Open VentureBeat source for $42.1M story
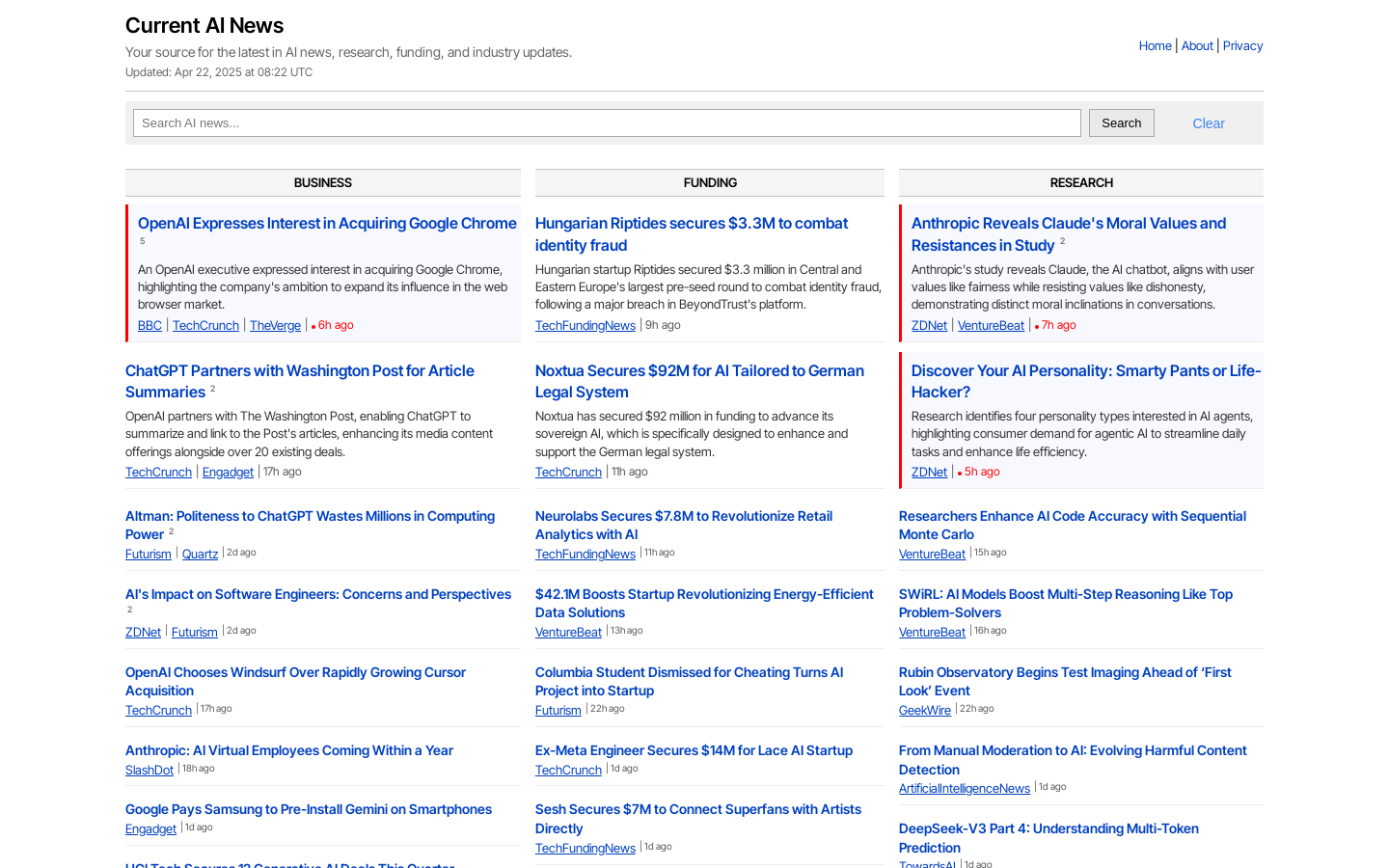 (568, 632)
